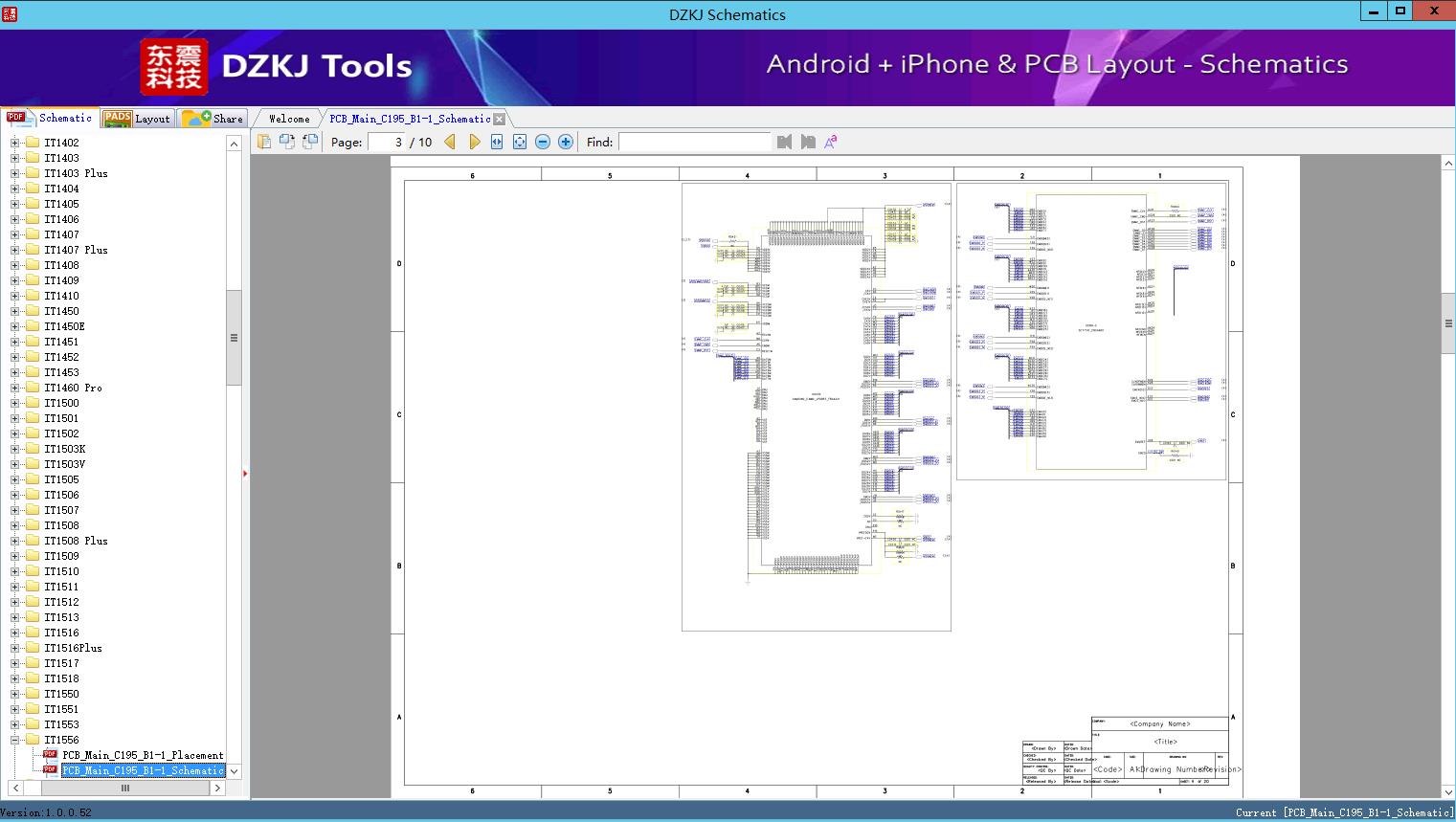The image size is (1456, 822).
Task: Click the Find search field
Action: coord(694,142)
